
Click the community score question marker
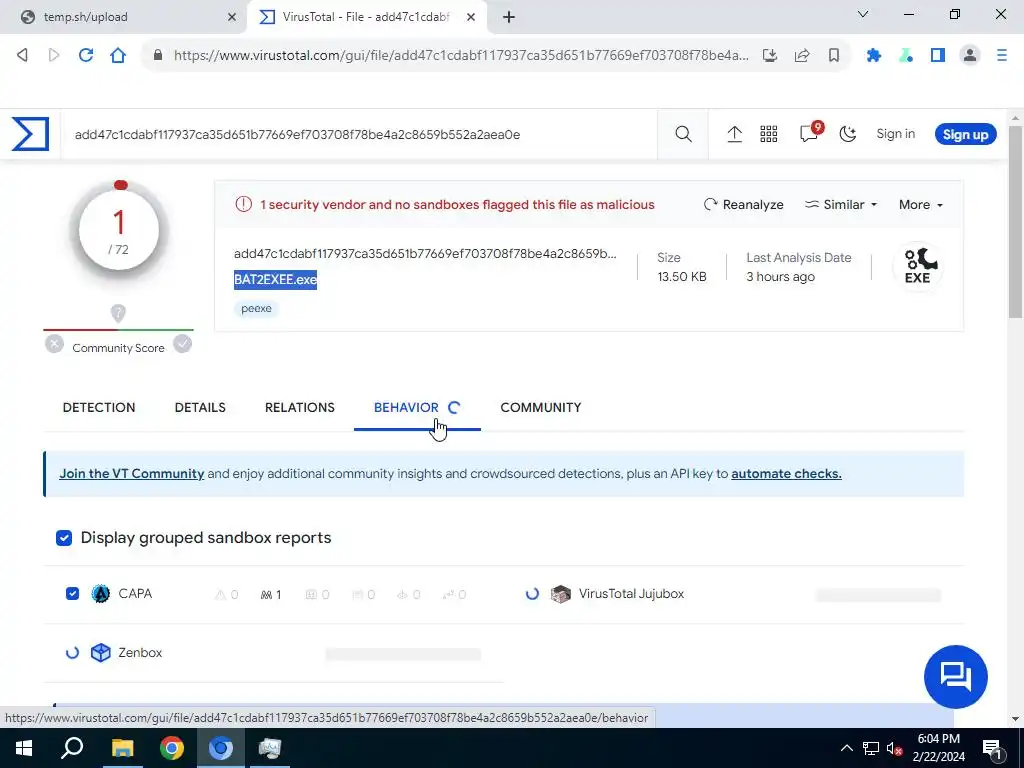(x=118, y=313)
